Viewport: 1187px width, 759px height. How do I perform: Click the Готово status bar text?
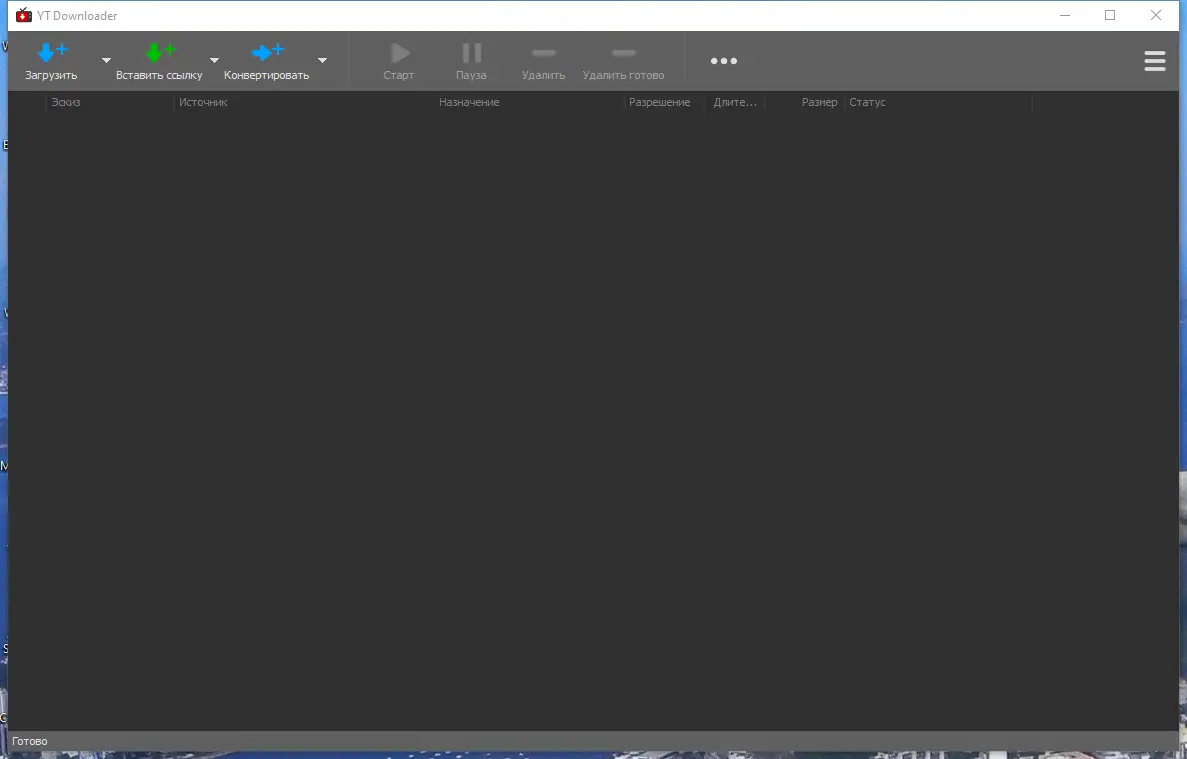click(x=30, y=742)
